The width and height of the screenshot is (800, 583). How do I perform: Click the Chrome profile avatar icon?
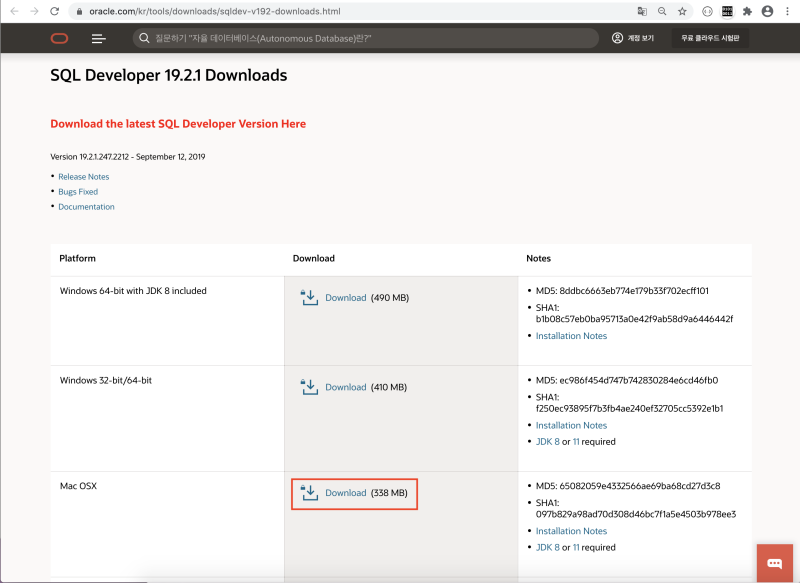point(767,11)
